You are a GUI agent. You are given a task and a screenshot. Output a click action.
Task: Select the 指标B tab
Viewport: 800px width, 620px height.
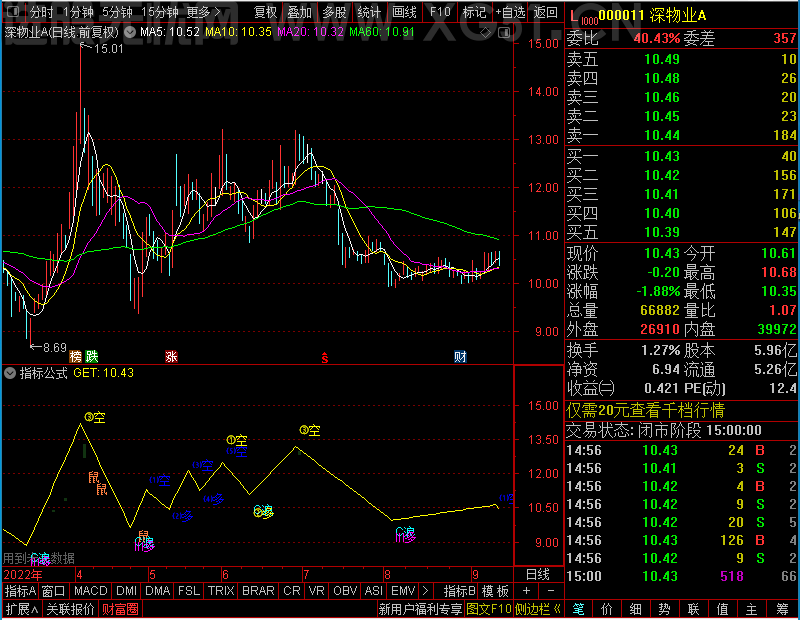click(460, 591)
